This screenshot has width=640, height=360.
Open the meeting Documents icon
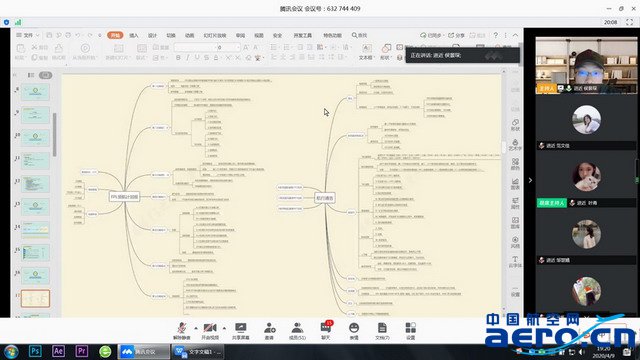coord(382,331)
